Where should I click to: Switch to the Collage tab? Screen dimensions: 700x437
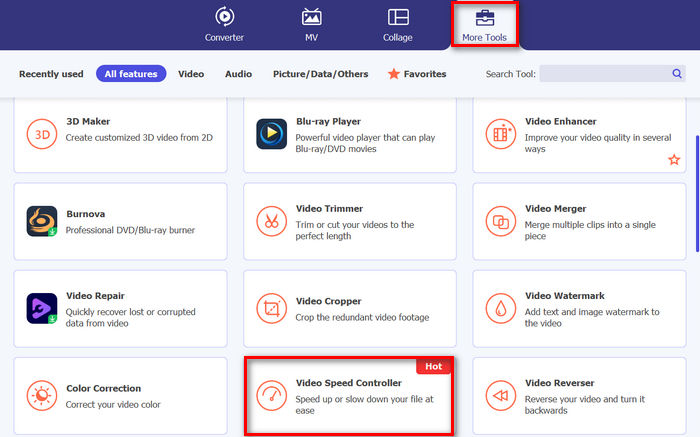click(x=397, y=25)
